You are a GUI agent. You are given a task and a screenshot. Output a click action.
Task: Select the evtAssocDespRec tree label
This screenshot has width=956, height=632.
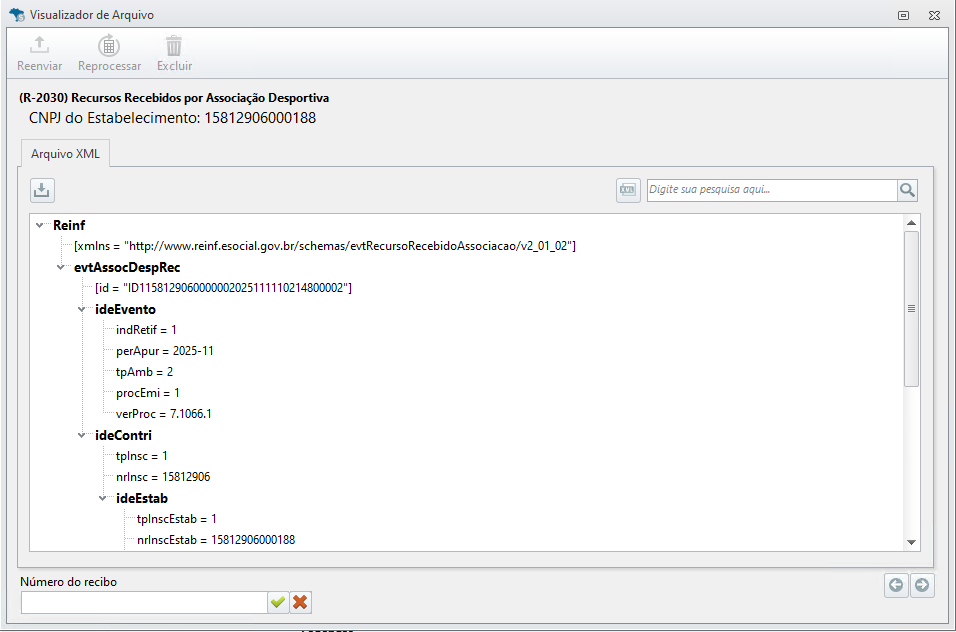127,268
